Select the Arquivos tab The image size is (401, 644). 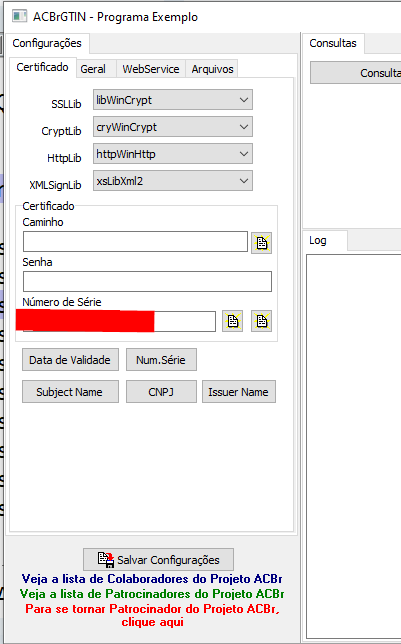point(212,69)
